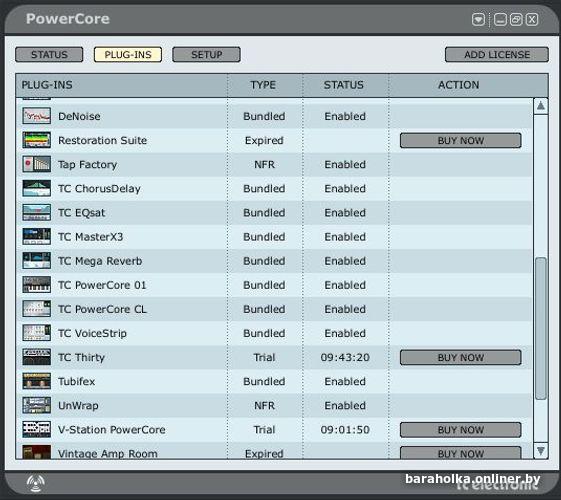This screenshot has width=561, height=500.
Task: Select the V-Station PowerCore name
Action: (x=112, y=430)
